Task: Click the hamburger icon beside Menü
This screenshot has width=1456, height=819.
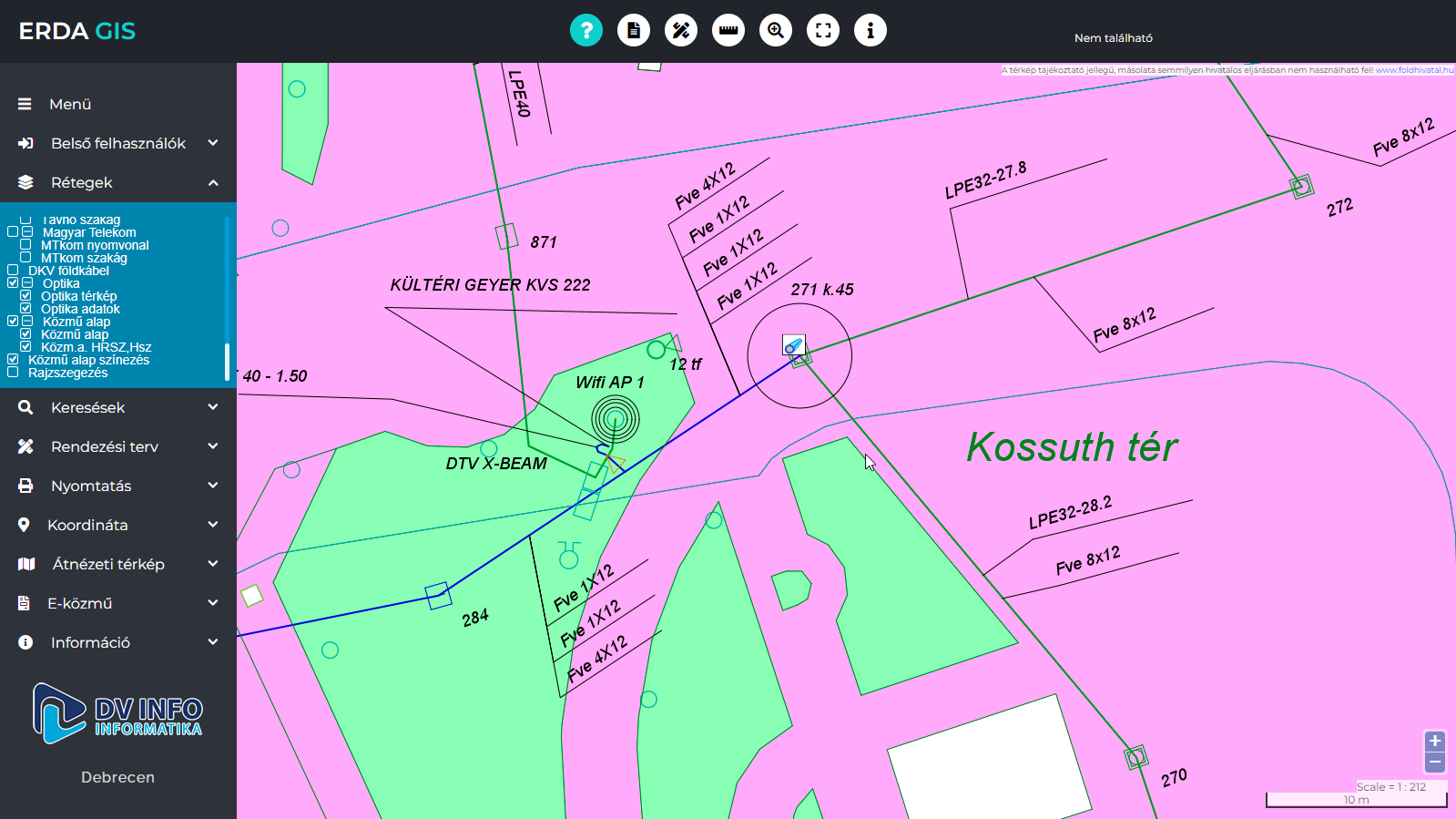Action: click(25, 104)
